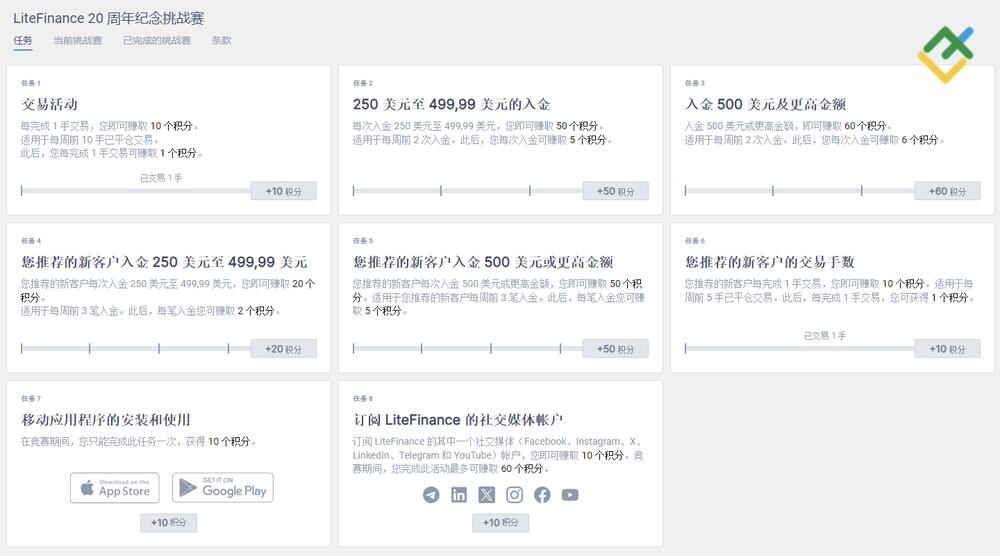Click progress bar in 任务 5 referral card

click(467, 349)
